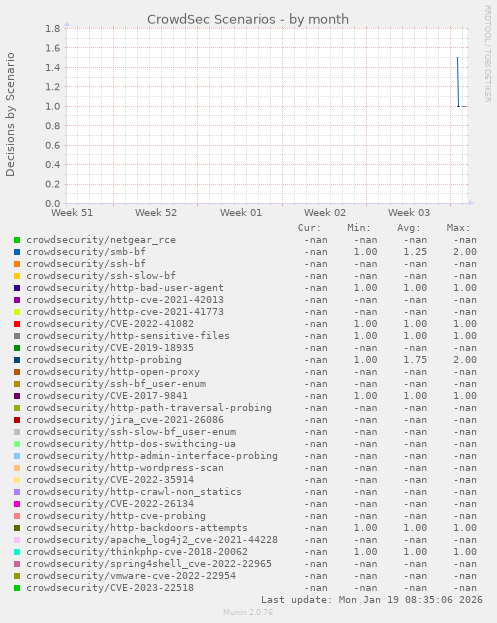Viewport: 497px width, 623px height.
Task: Select the crowdsecurity/http-wordpress-scan legend label
Action: [125, 468]
